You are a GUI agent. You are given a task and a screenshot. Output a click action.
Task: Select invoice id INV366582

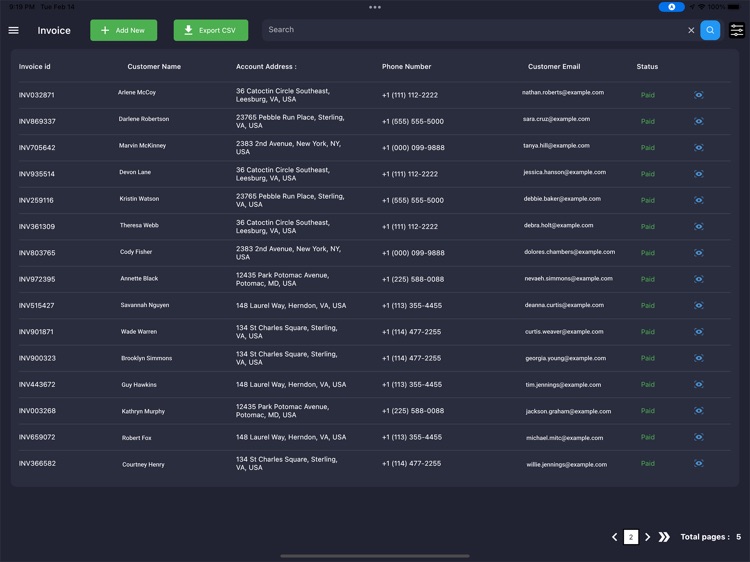[37, 463]
